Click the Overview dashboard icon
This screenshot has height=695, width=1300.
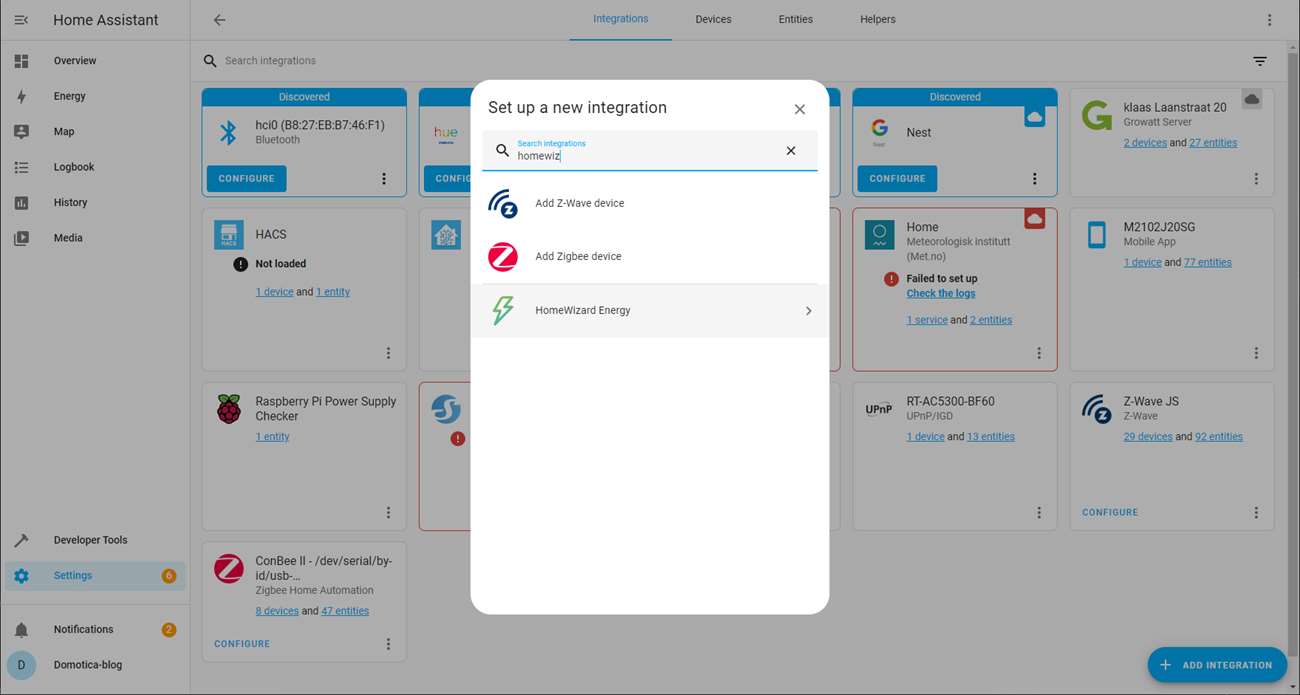[x=21, y=61]
